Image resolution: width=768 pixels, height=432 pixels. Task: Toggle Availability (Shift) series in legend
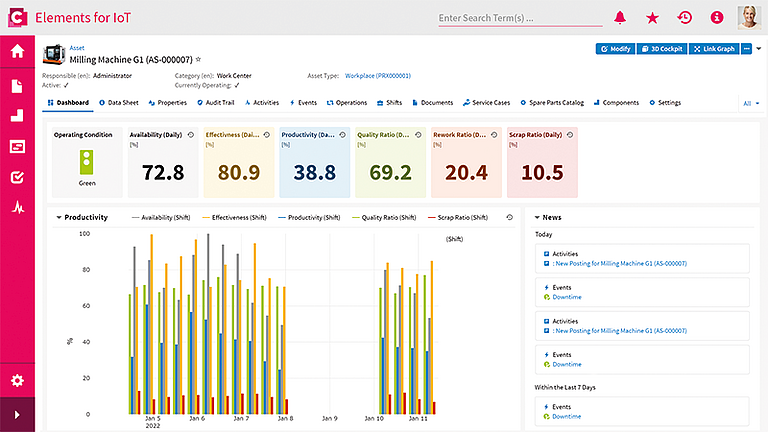pyautogui.click(x=161, y=217)
